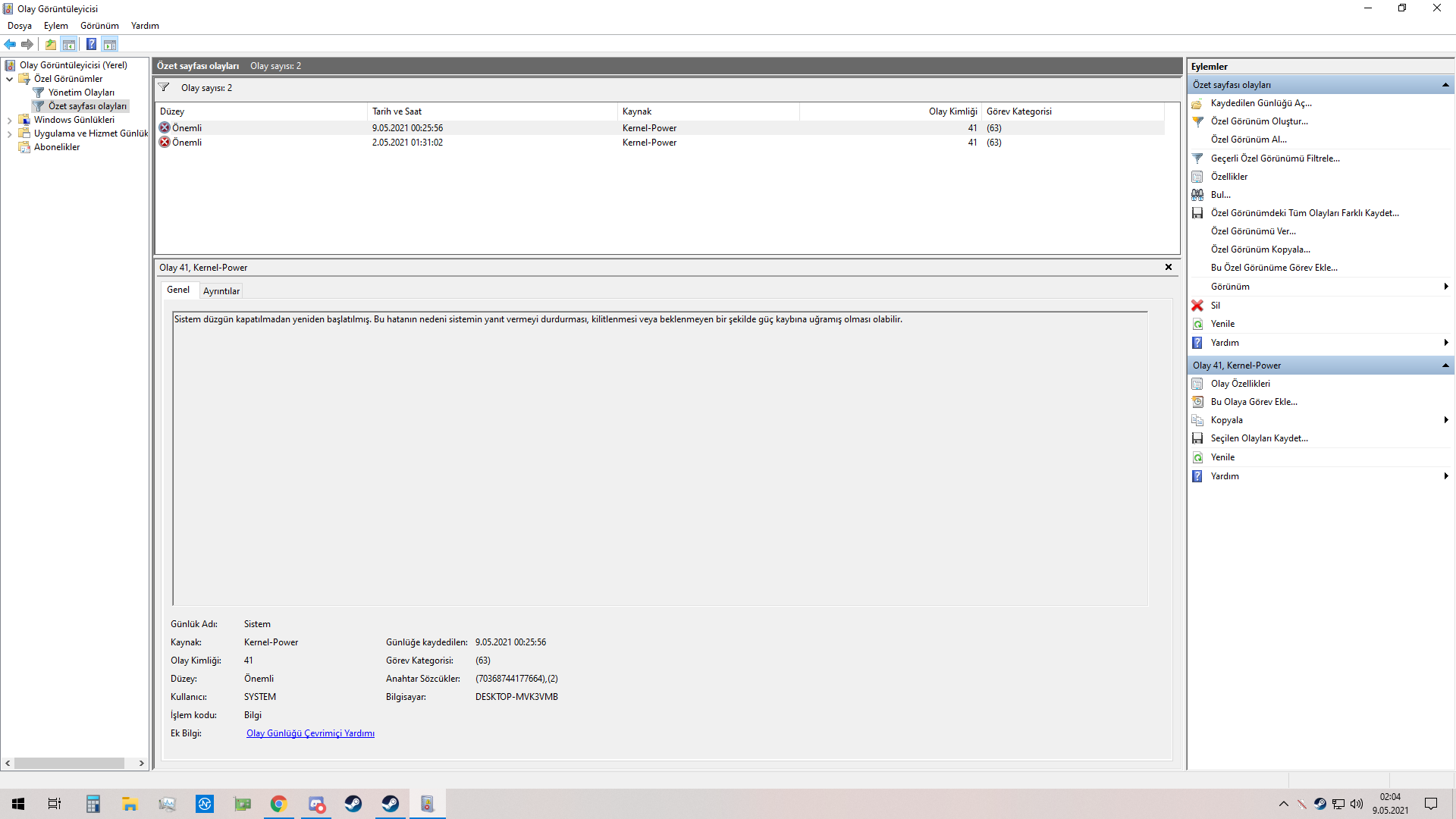Select the 2.05.2021 Kernel-Power event row
Viewport: 1456px width, 819px height.
[x=407, y=143]
